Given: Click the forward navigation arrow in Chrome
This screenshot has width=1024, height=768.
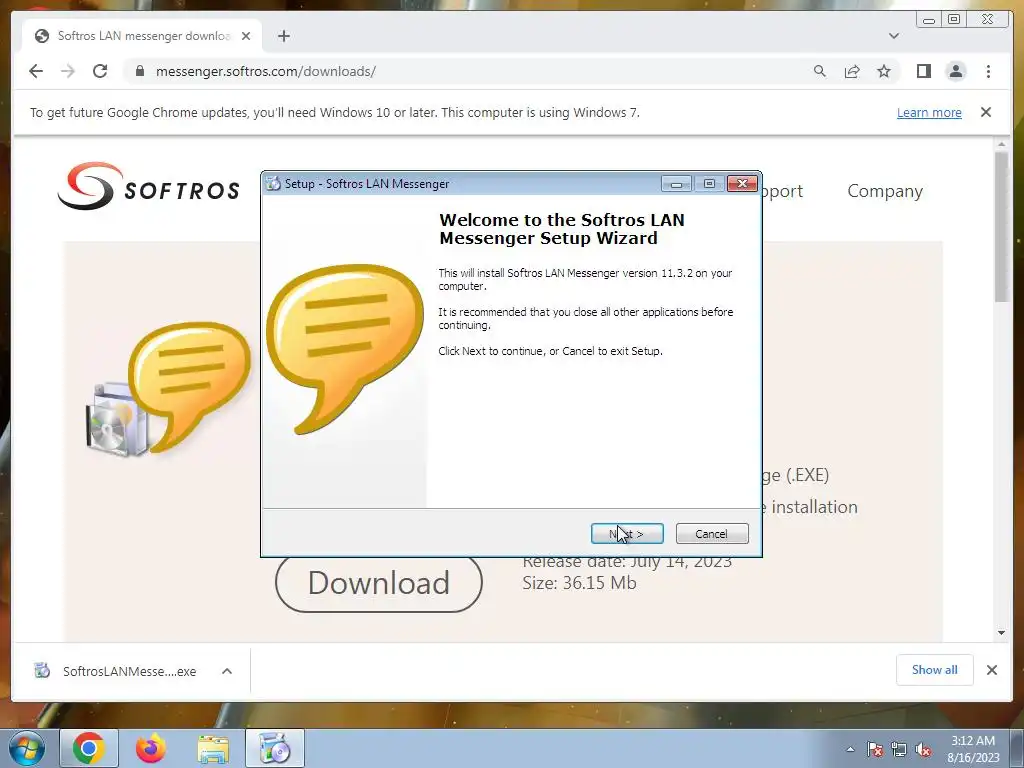Looking at the screenshot, I should [x=68, y=71].
